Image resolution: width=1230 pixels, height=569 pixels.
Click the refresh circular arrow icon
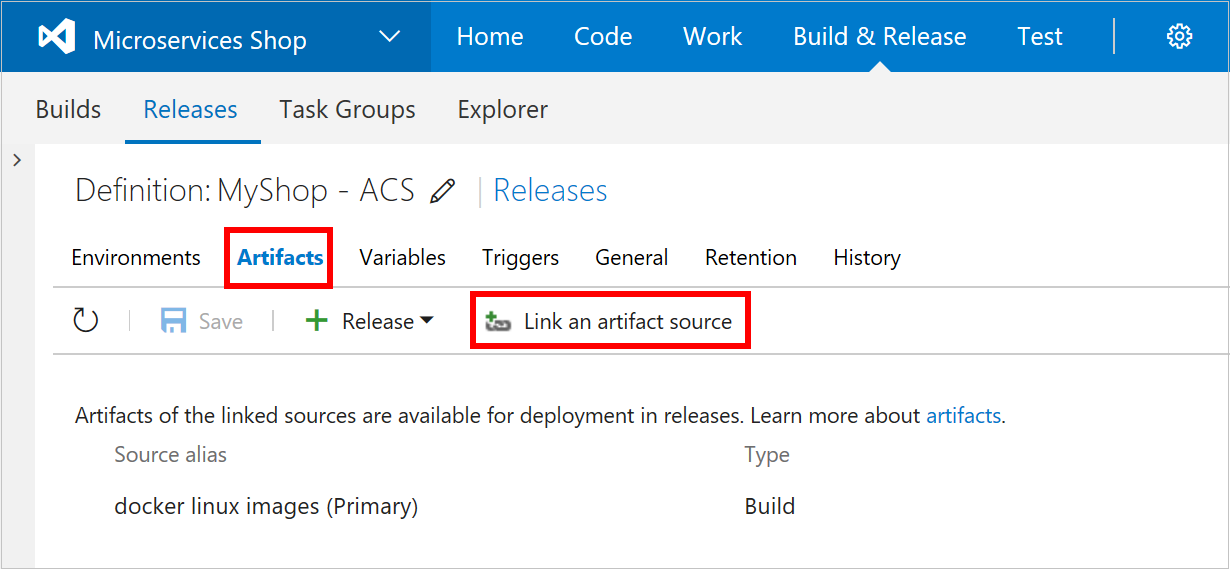pos(86,321)
